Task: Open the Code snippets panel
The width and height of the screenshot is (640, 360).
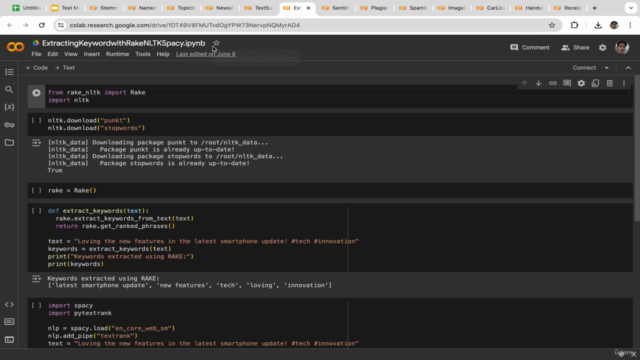Action: pos(9,304)
